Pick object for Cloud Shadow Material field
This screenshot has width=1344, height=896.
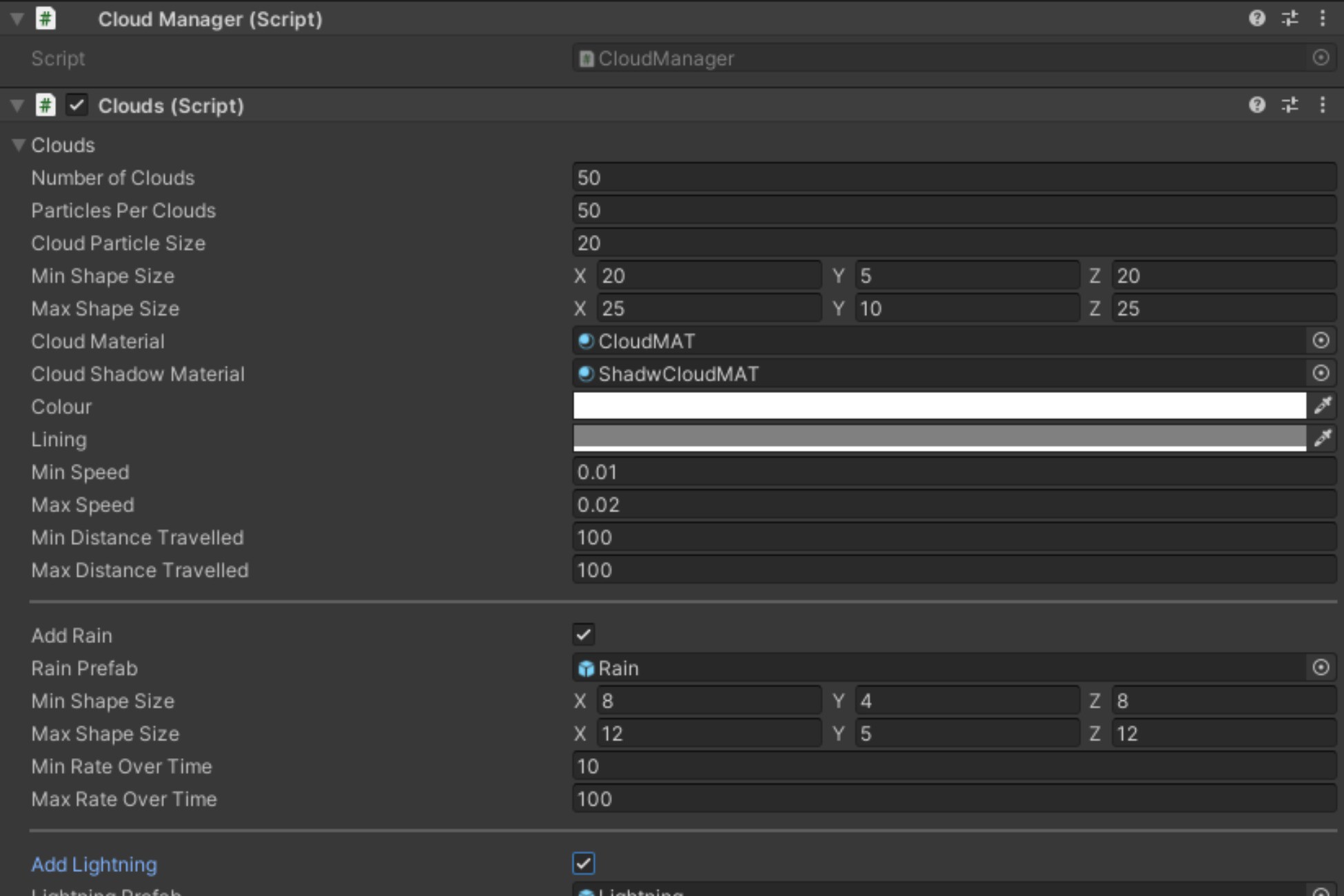(1321, 373)
